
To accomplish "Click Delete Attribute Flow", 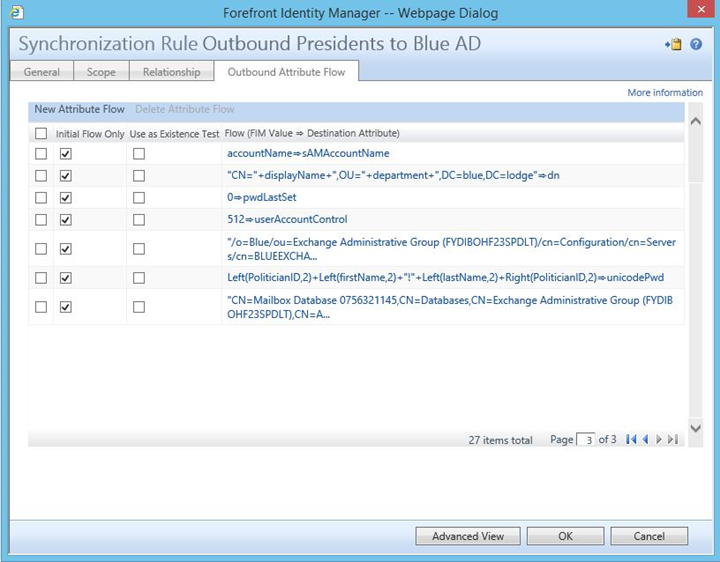I will pyautogui.click(x=185, y=109).
